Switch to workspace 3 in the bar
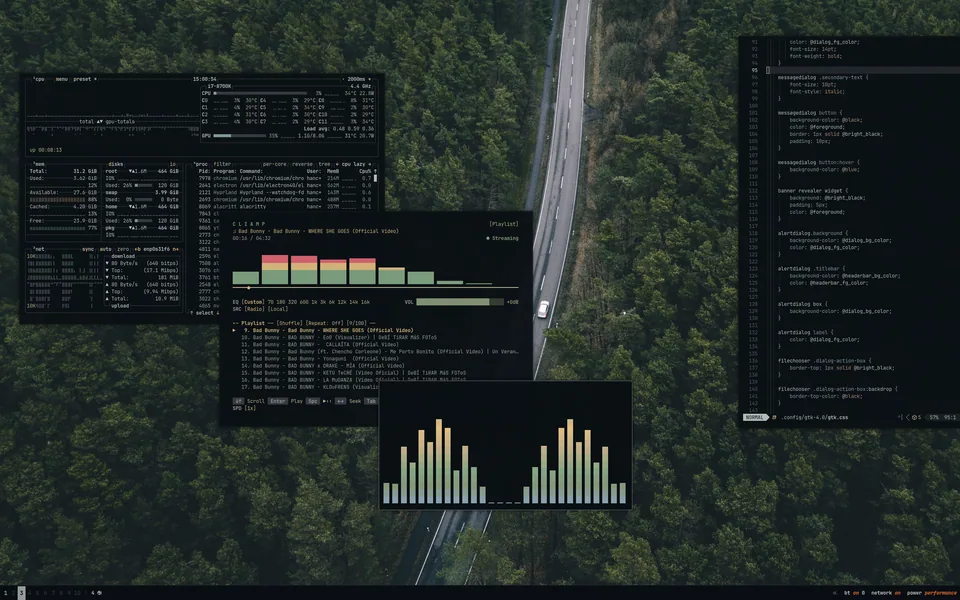 21,593
